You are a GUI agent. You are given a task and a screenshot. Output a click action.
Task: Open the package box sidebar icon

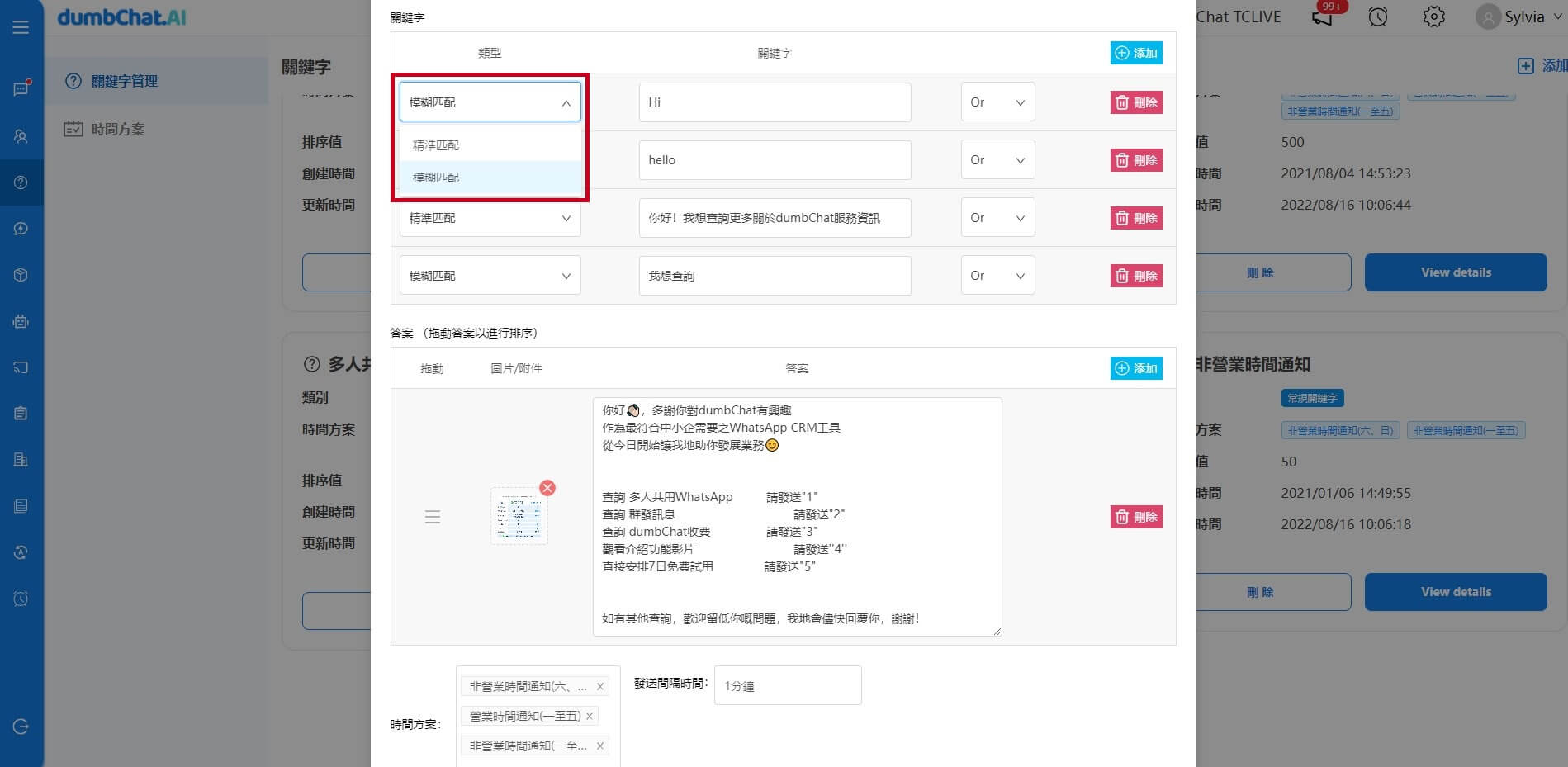click(21, 275)
